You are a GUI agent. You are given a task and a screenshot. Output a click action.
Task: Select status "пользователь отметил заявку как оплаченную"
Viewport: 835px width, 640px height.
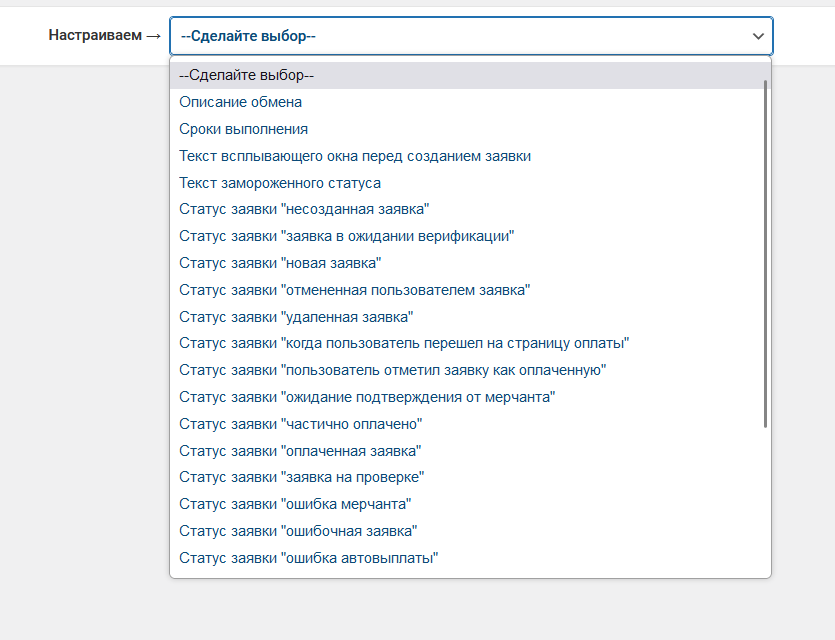393,370
